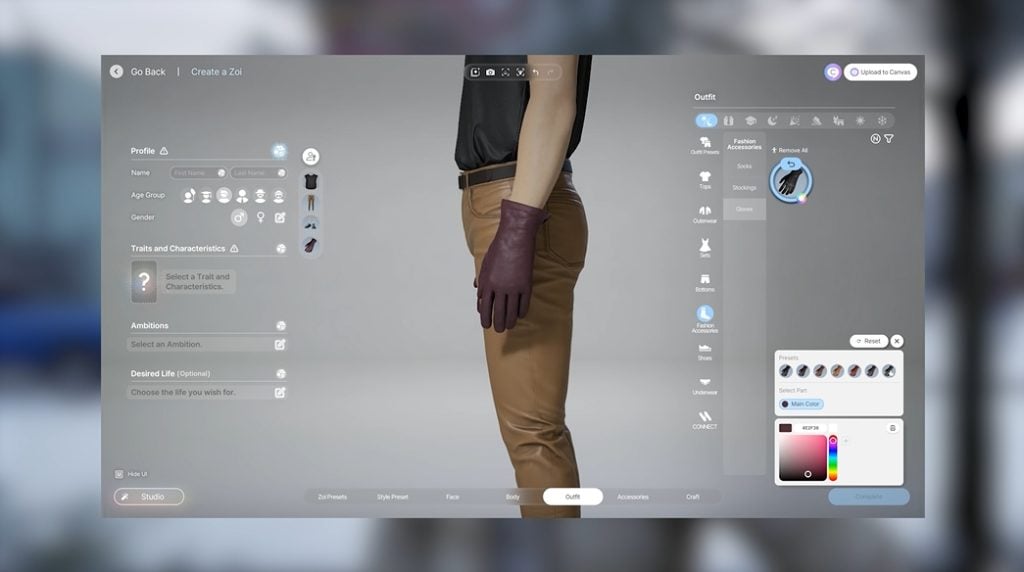Open the Shoes category
Image resolution: width=1024 pixels, height=572 pixels.
[x=705, y=350]
